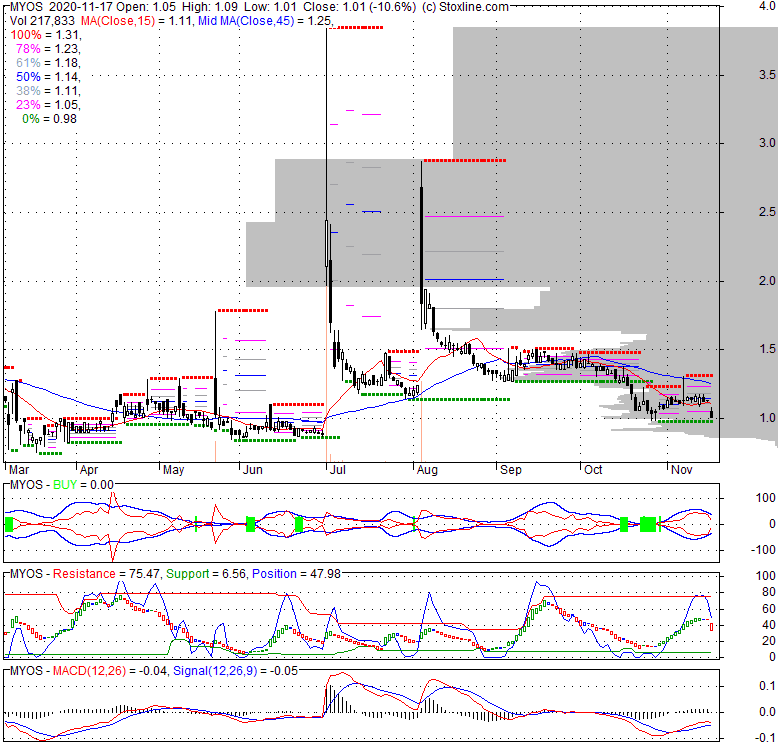
Task: Click the Signal(12,26,9) = -0.05 label
Action: coord(235,671)
